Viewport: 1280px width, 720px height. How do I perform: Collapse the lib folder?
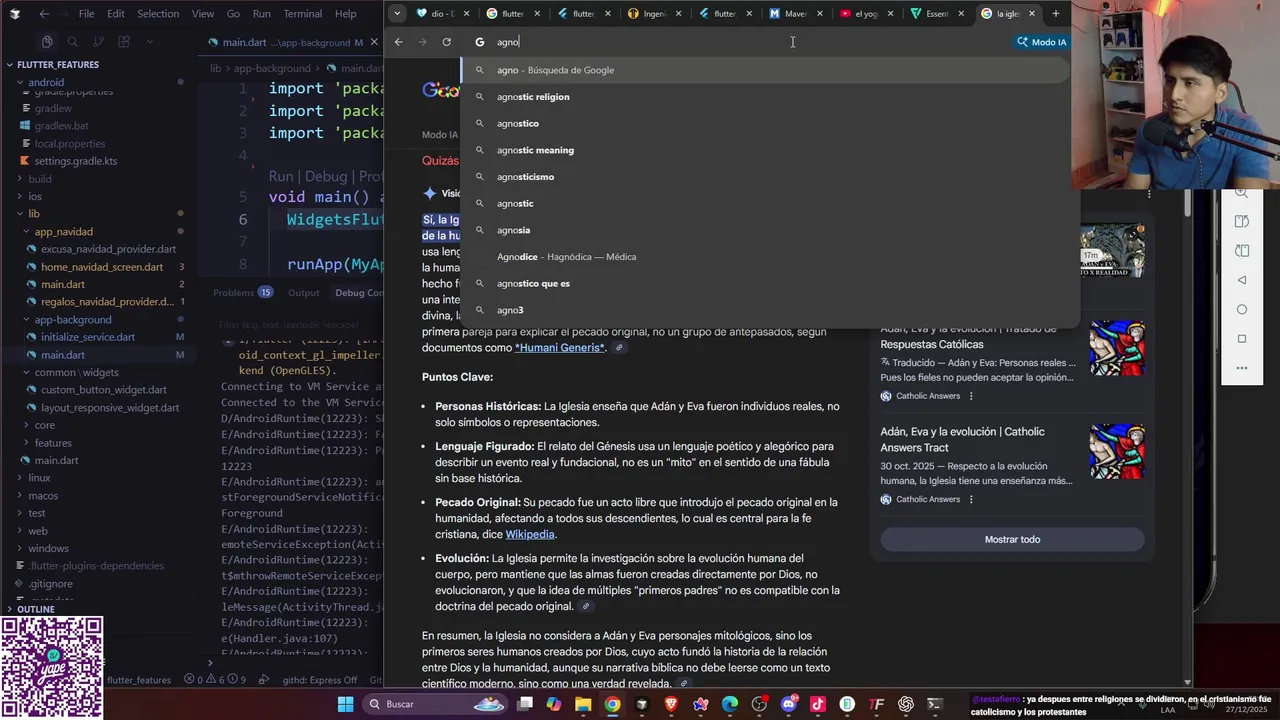click(x=34, y=214)
